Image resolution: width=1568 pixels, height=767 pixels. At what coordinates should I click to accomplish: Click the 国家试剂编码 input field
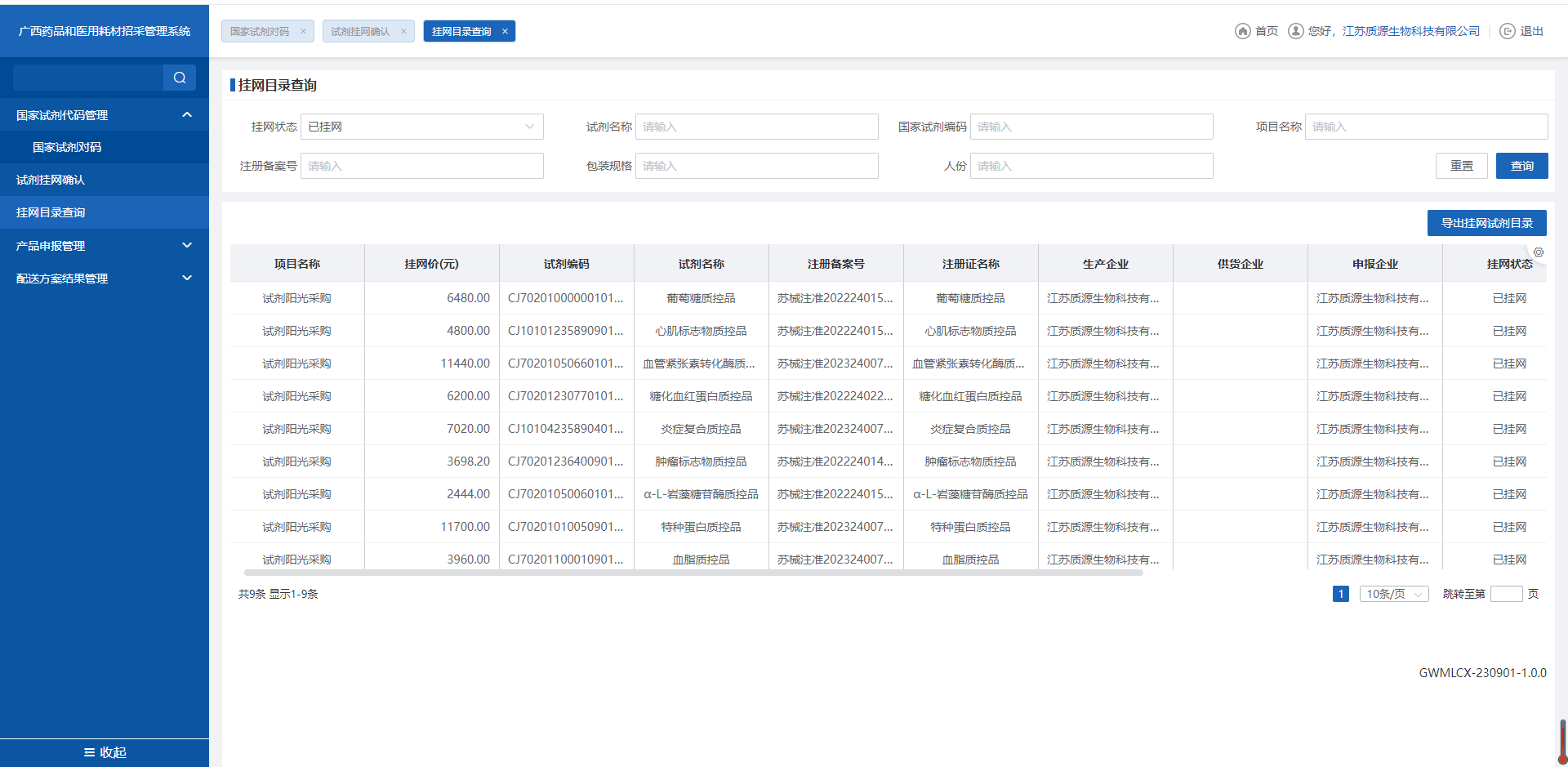coord(1092,127)
